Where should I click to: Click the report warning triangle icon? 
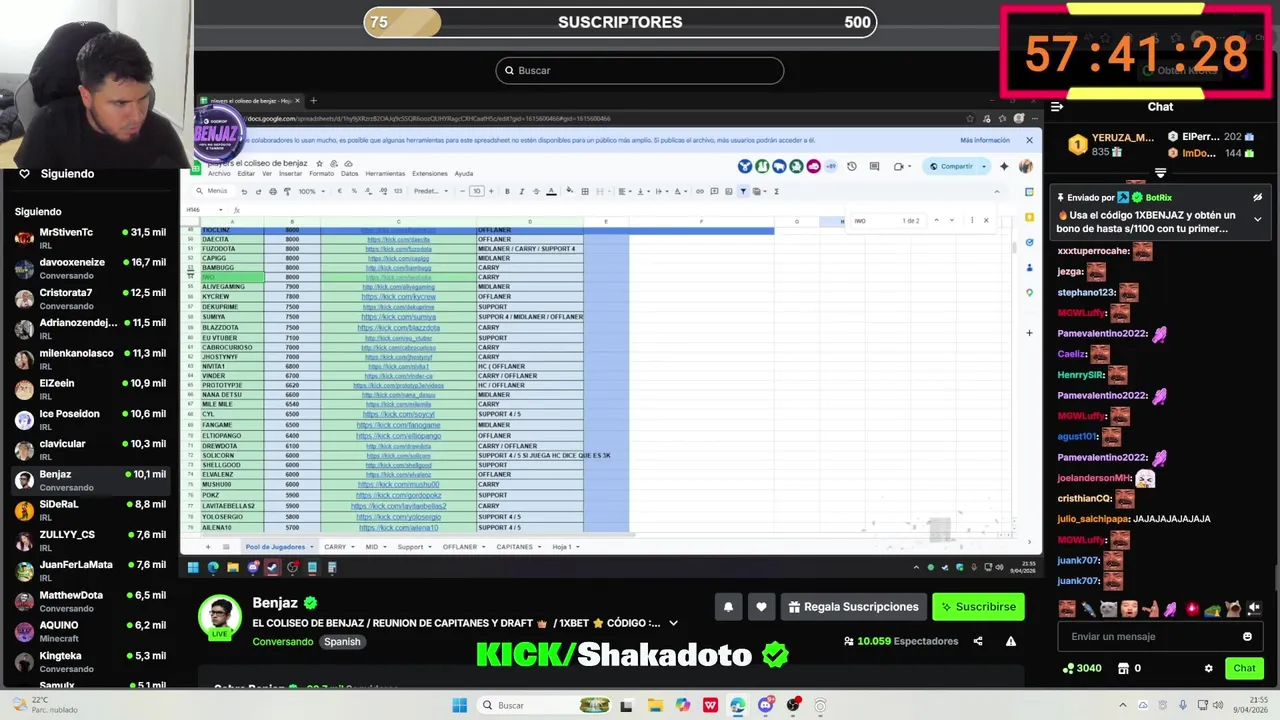[x=1011, y=641]
